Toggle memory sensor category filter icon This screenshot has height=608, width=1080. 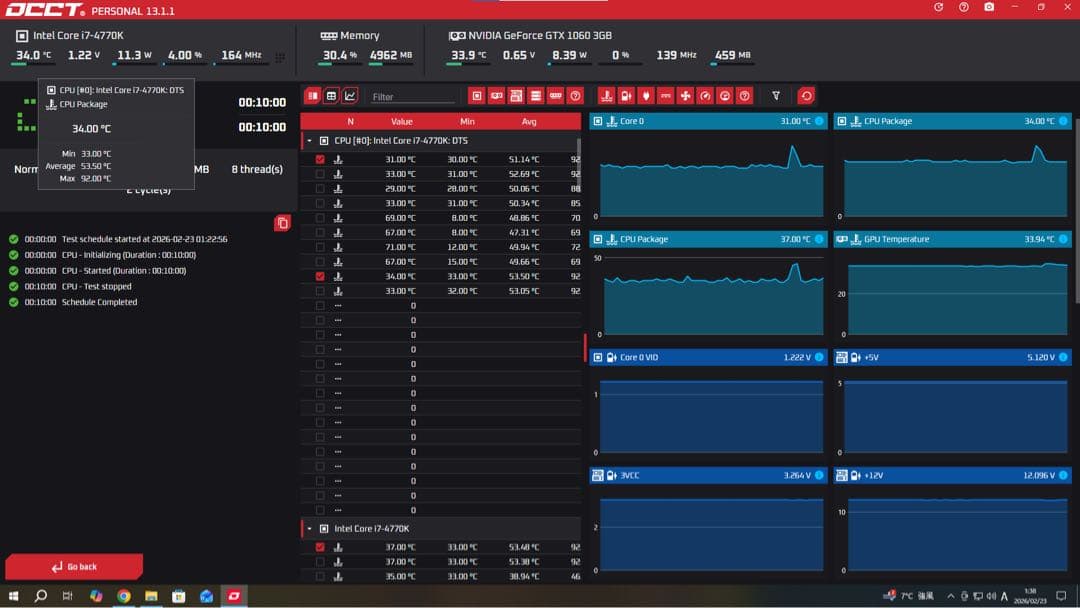pyautogui.click(x=556, y=96)
